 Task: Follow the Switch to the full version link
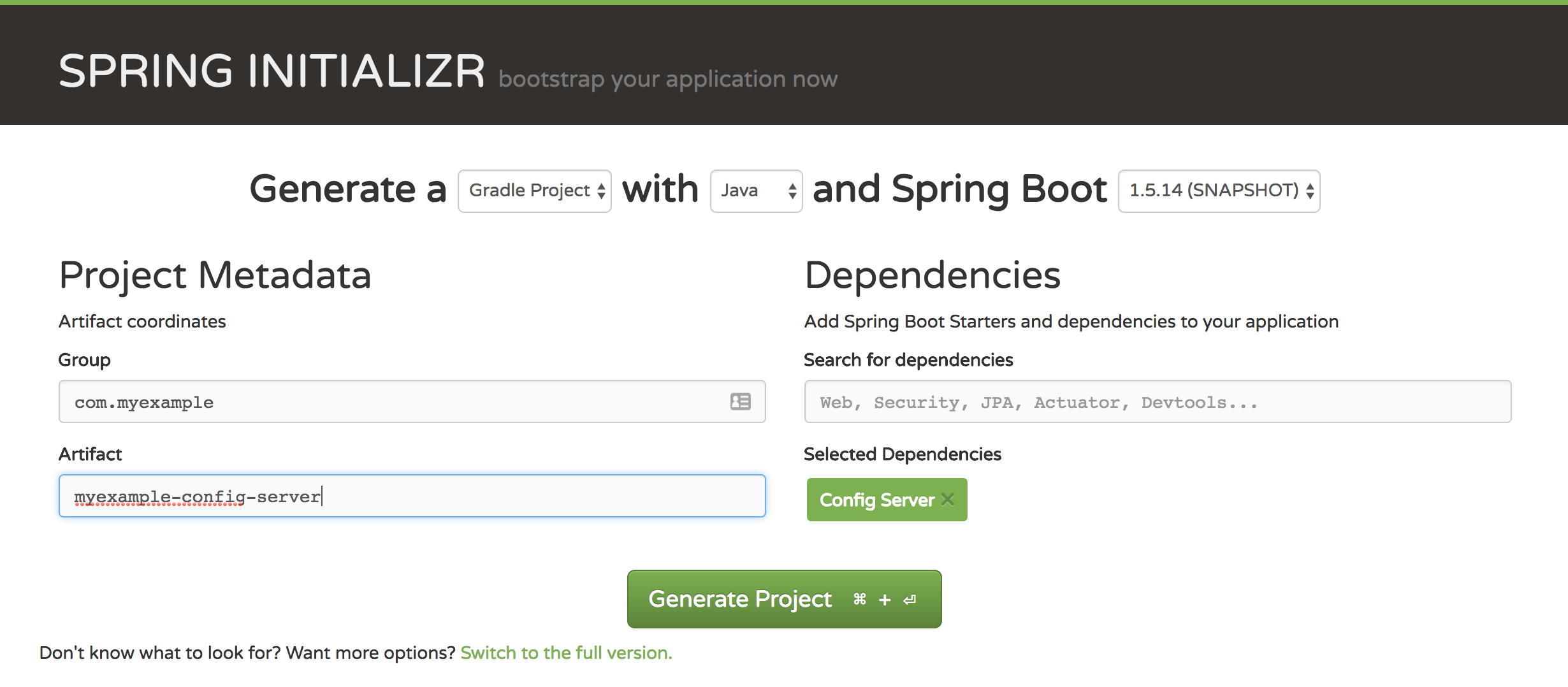pos(566,652)
